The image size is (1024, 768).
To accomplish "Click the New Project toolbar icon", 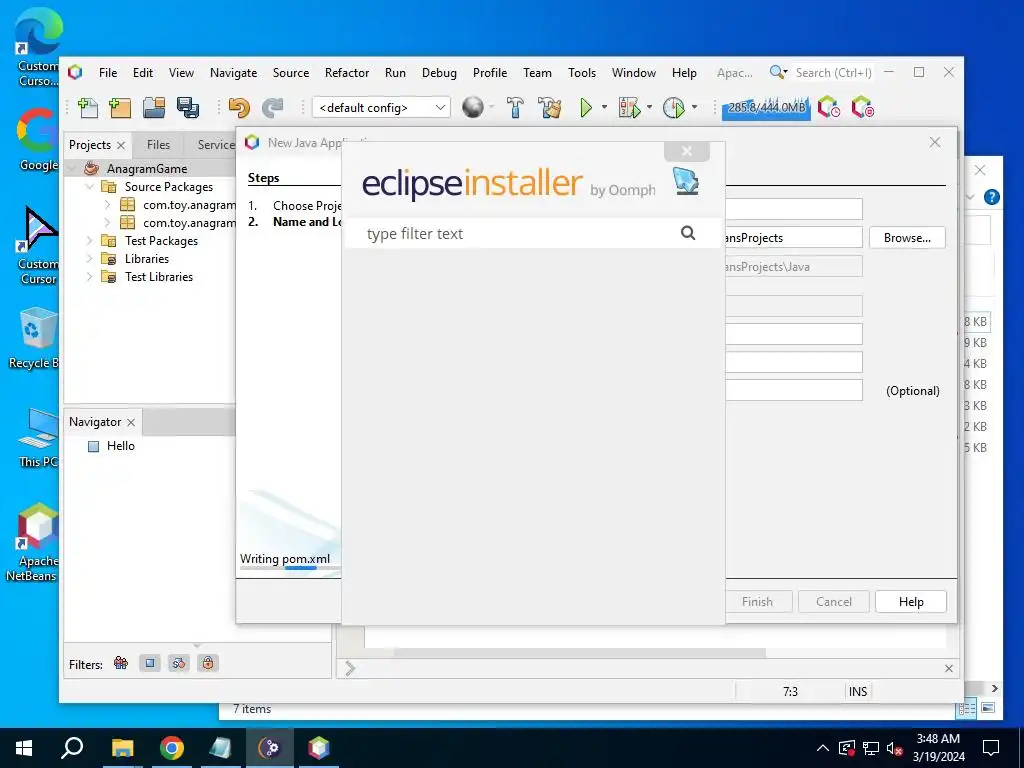I will pos(120,108).
